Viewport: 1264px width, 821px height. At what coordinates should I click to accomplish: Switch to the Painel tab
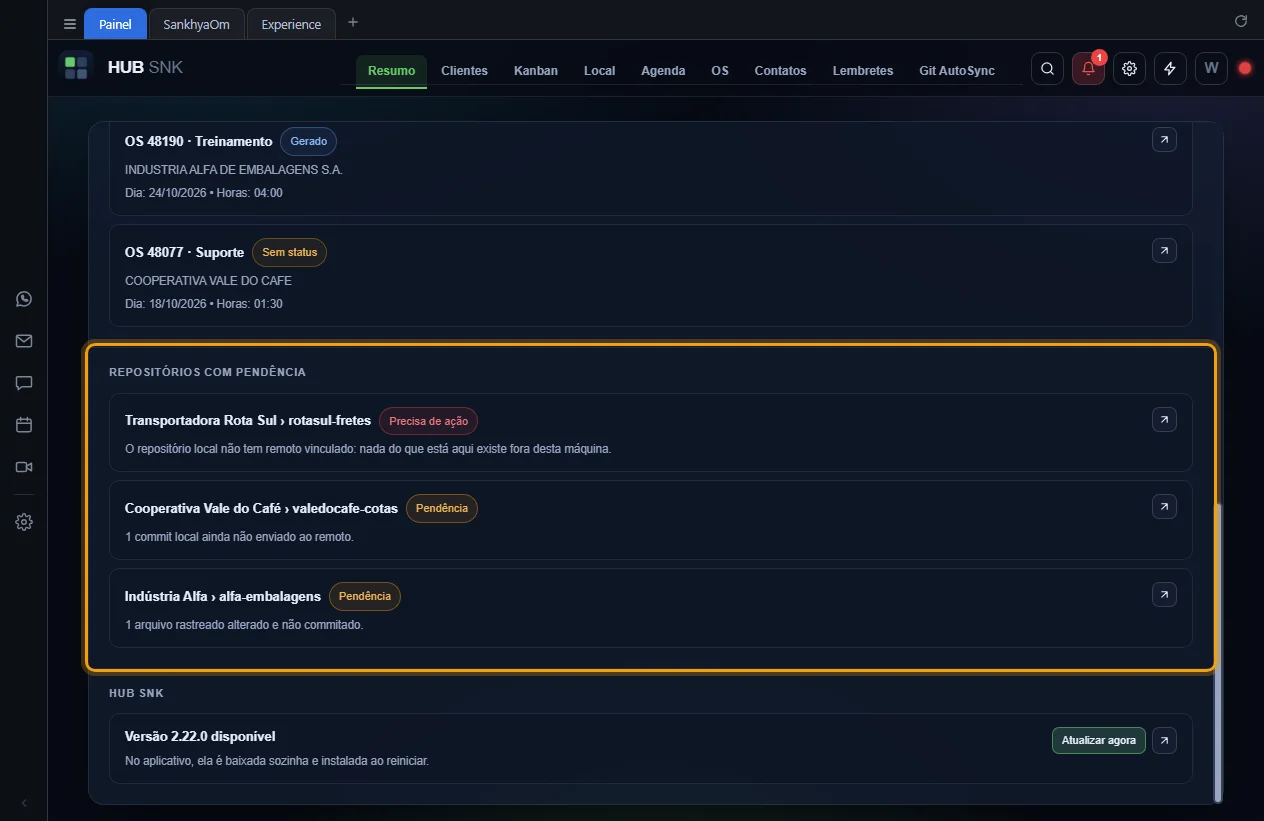click(115, 24)
